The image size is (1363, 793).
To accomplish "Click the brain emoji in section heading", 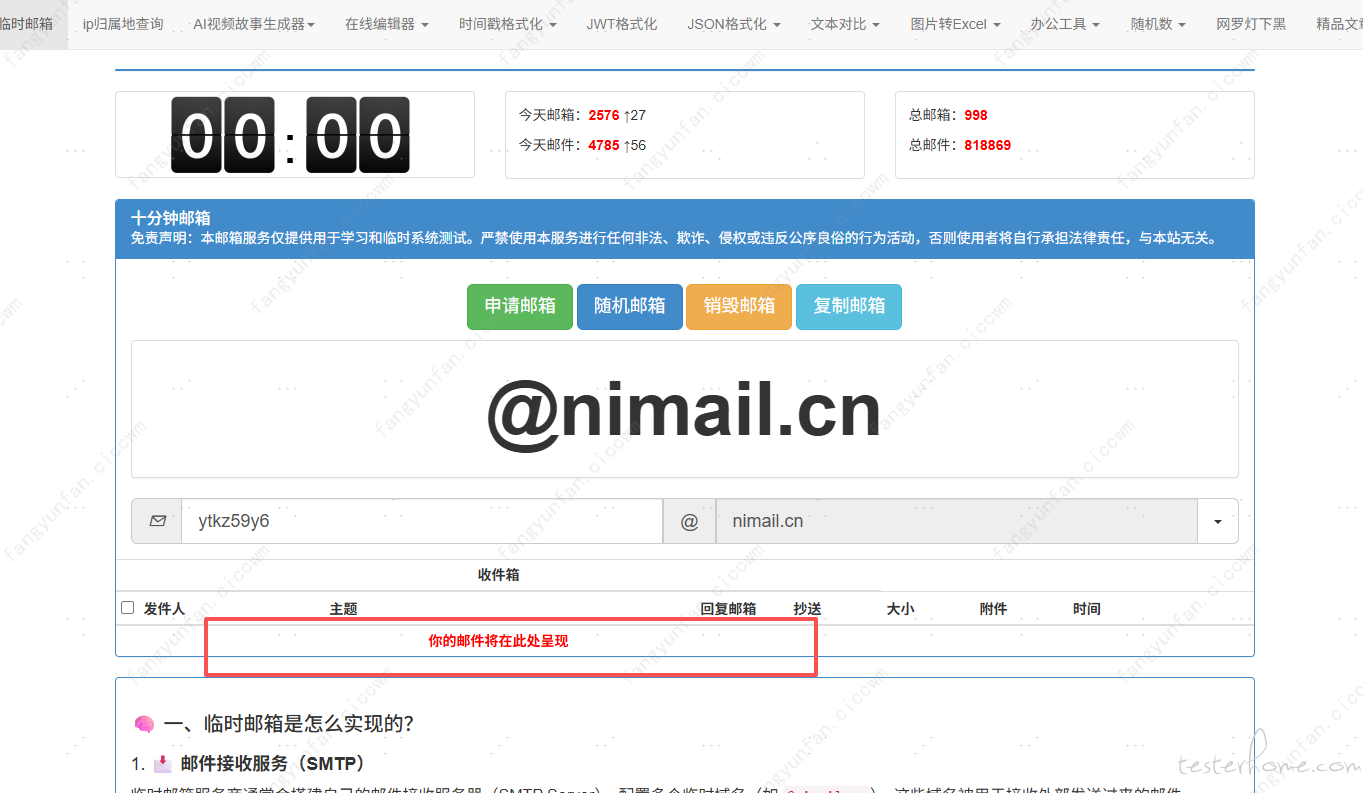I will 144,724.
